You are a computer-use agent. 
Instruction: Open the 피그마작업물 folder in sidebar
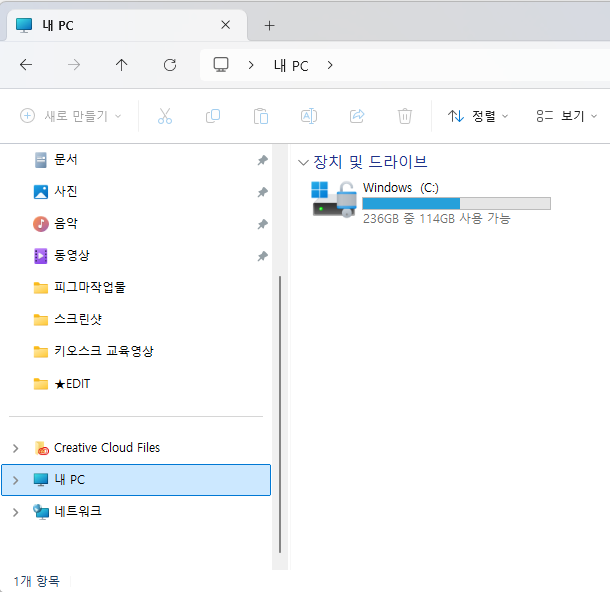click(x=89, y=288)
